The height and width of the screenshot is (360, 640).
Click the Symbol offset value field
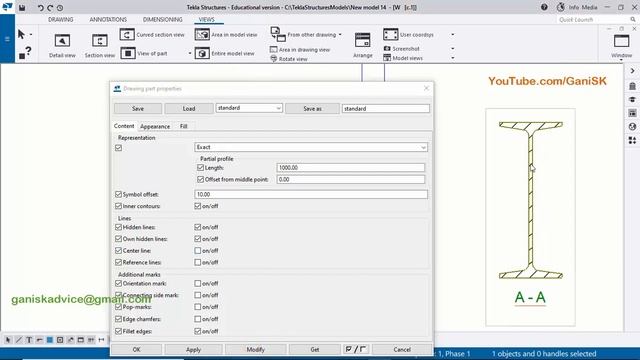tap(311, 194)
